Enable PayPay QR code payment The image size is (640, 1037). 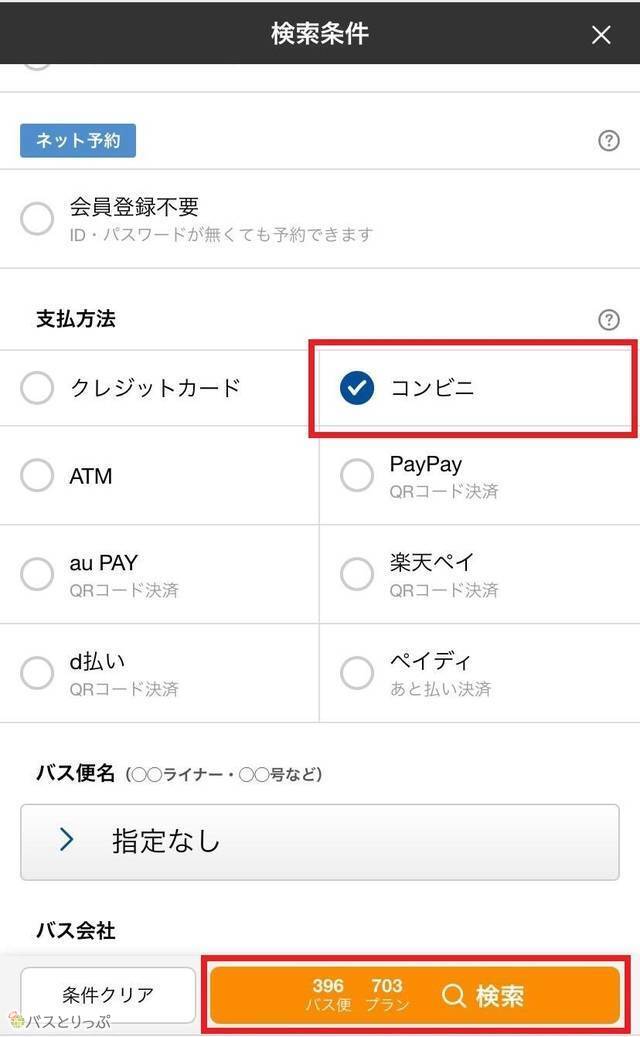(x=357, y=475)
